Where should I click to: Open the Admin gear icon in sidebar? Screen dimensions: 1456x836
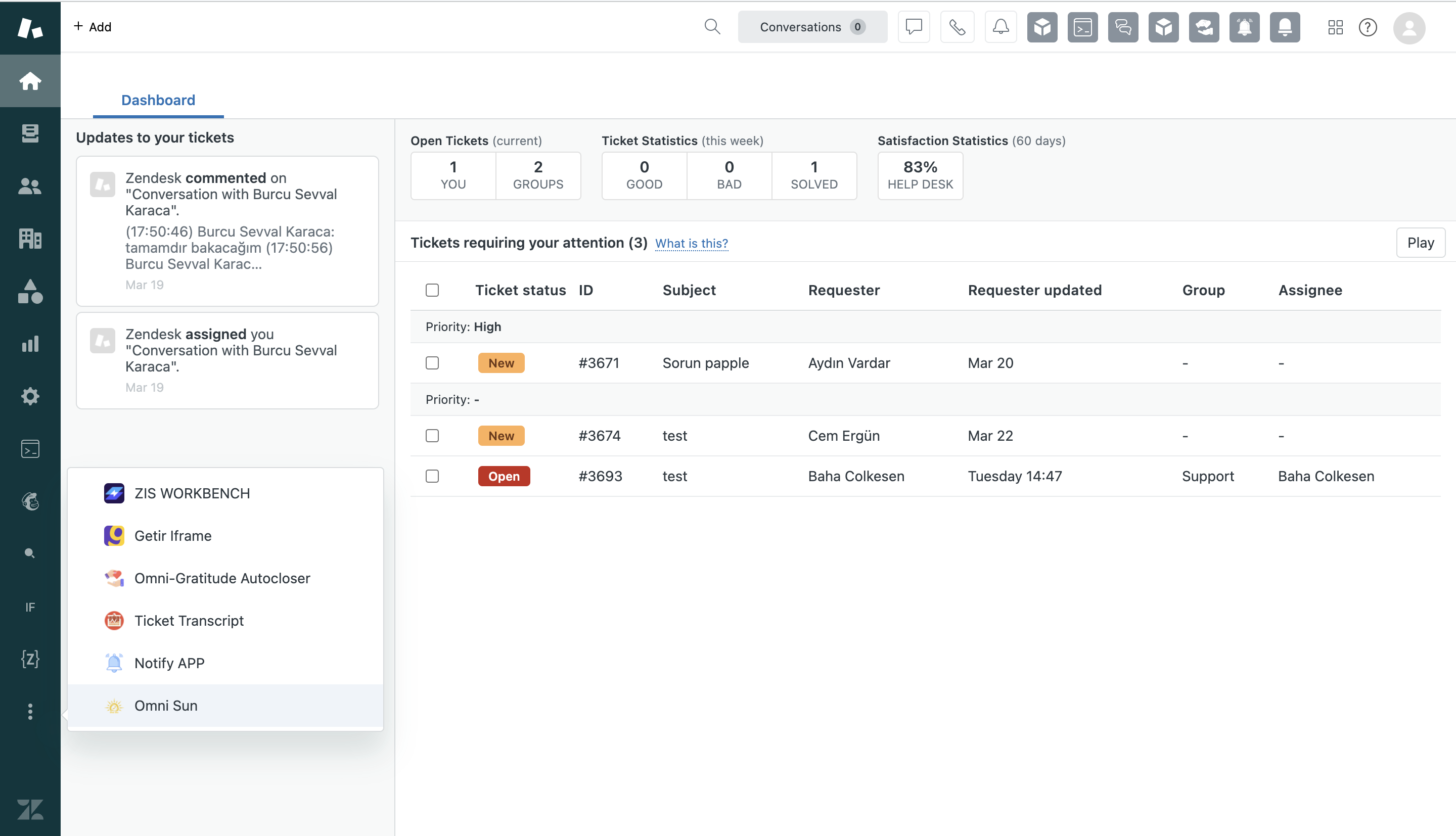[30, 396]
